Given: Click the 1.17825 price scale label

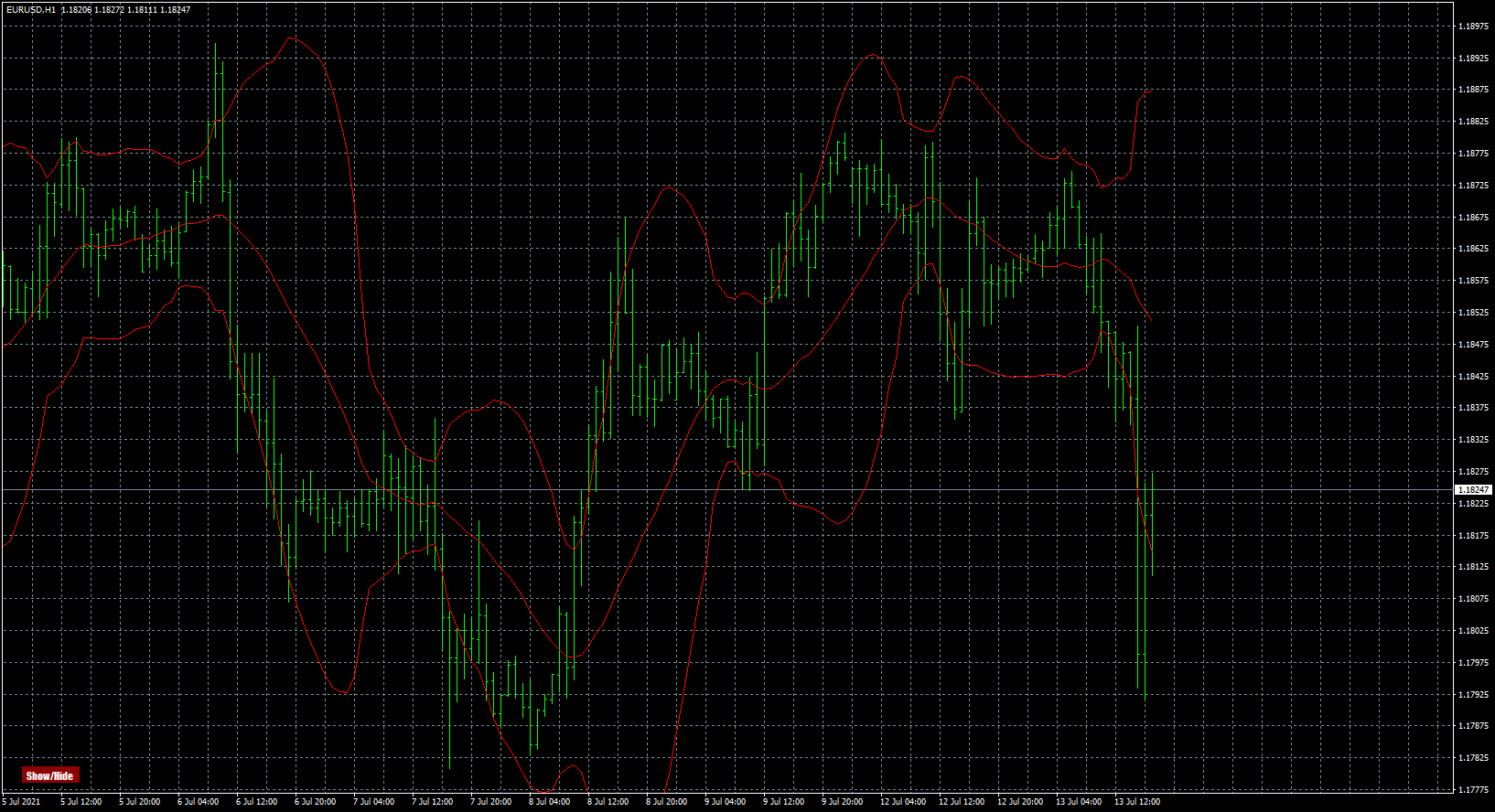Looking at the screenshot, I should point(1472,758).
